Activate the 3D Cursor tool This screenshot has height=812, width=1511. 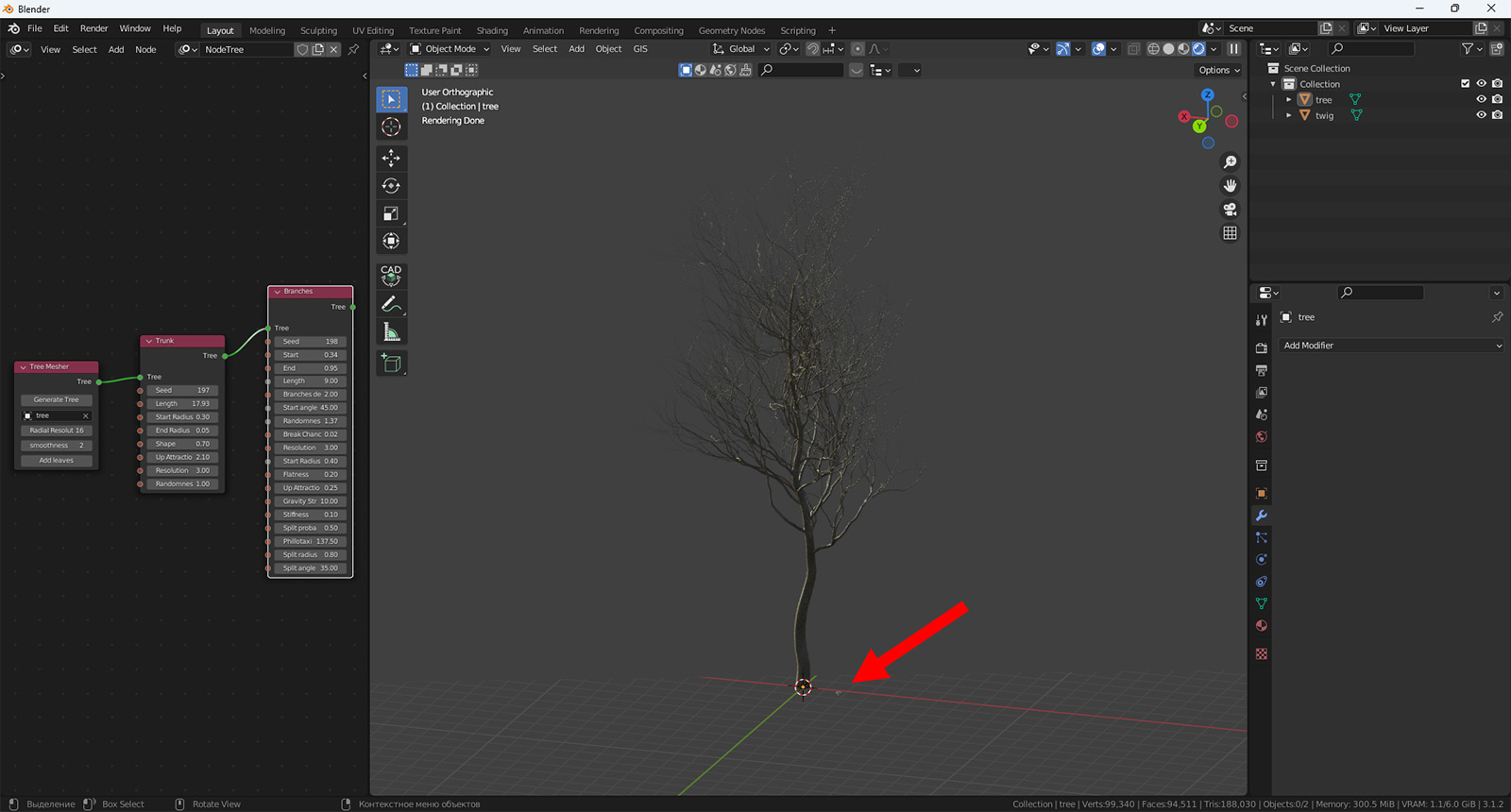pos(391,127)
